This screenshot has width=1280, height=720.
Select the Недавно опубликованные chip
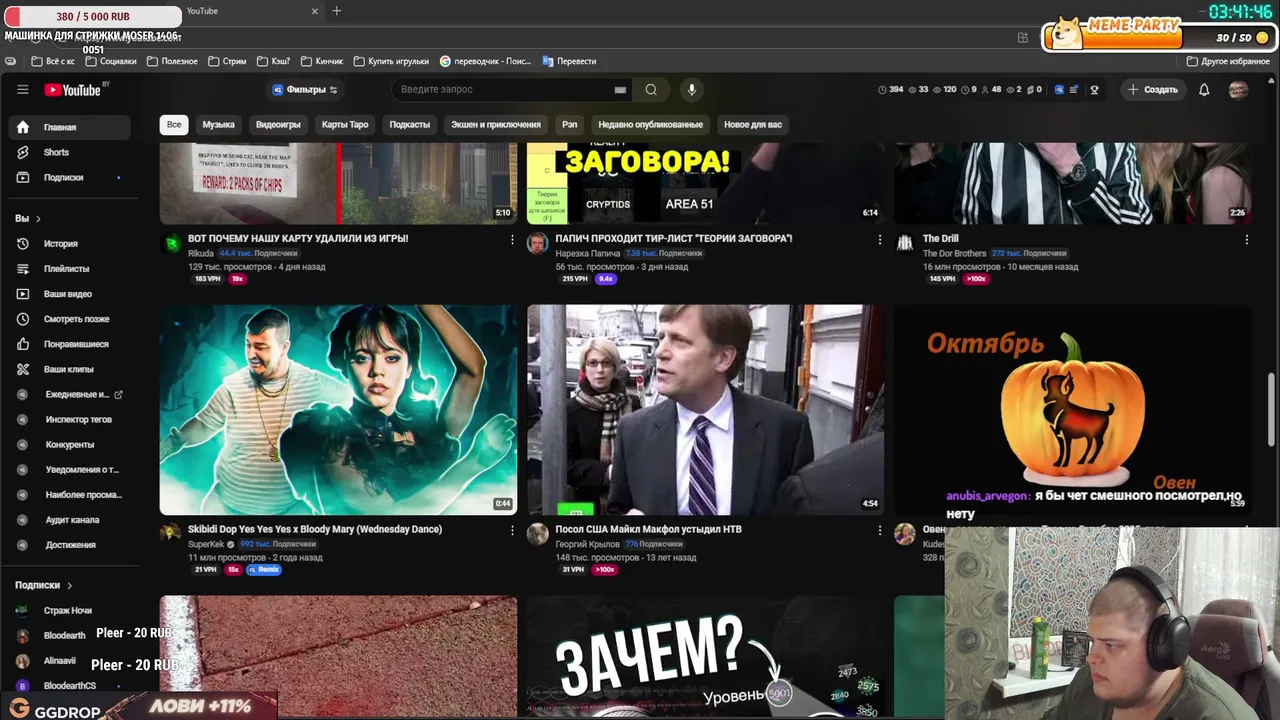650,124
